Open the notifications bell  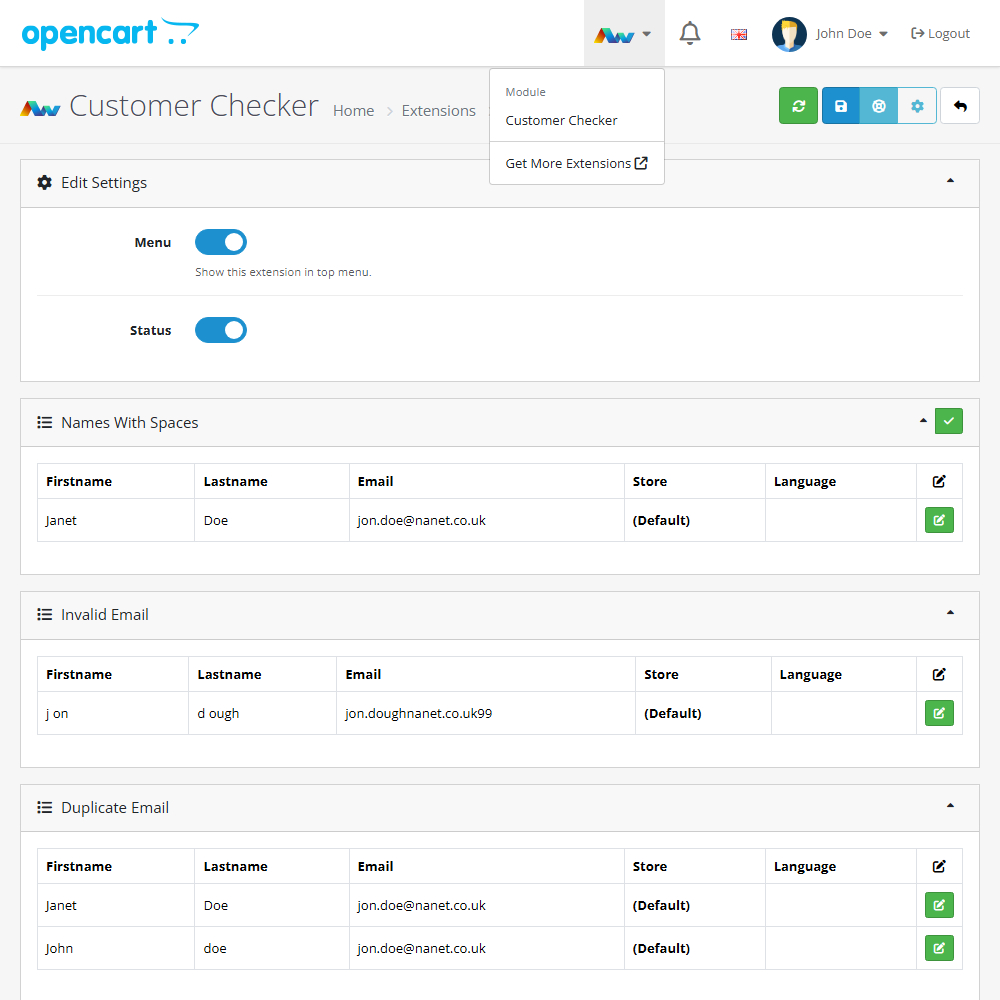[690, 34]
